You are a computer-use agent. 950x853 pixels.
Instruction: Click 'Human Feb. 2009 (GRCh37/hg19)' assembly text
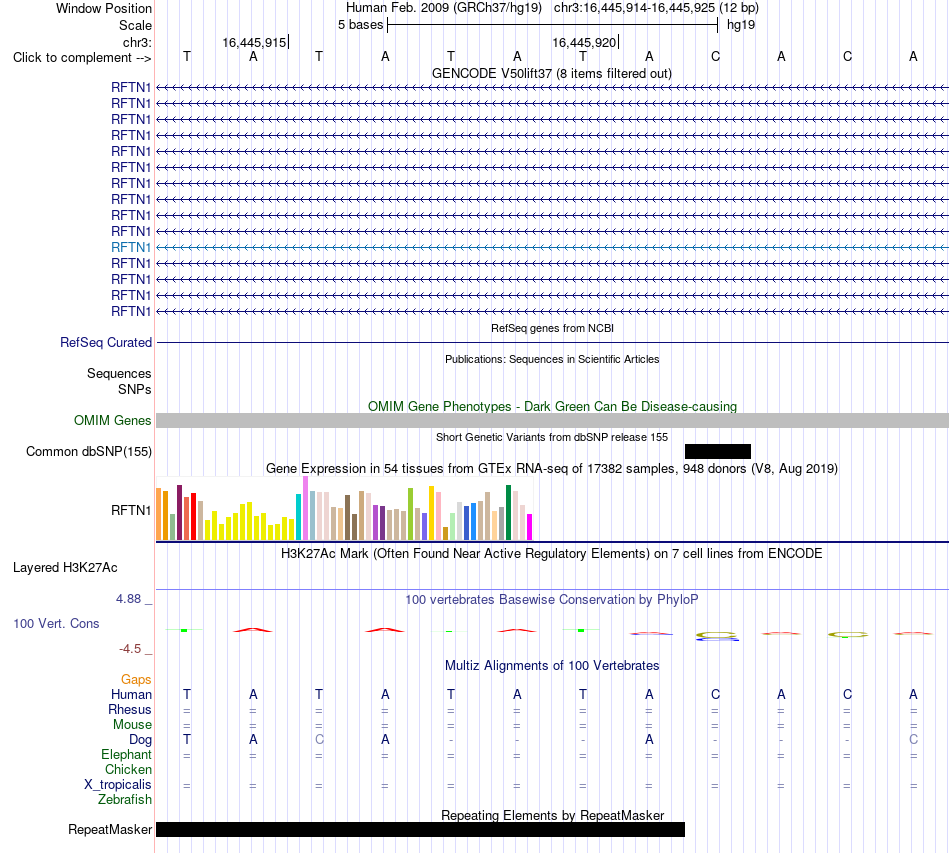[x=443, y=8]
